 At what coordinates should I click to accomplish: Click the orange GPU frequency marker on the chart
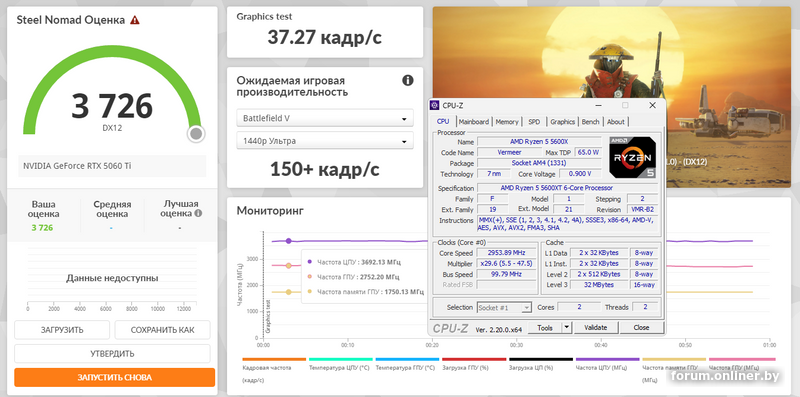289,265
